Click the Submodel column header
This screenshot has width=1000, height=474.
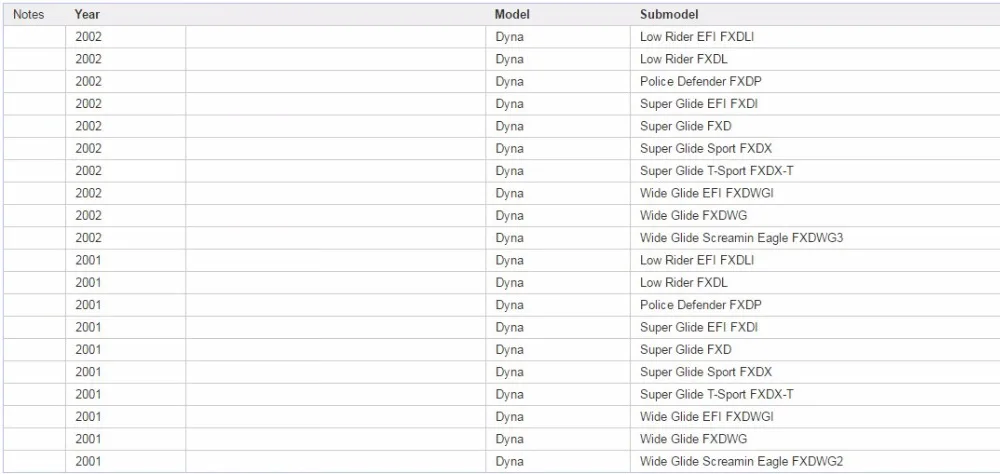click(669, 14)
